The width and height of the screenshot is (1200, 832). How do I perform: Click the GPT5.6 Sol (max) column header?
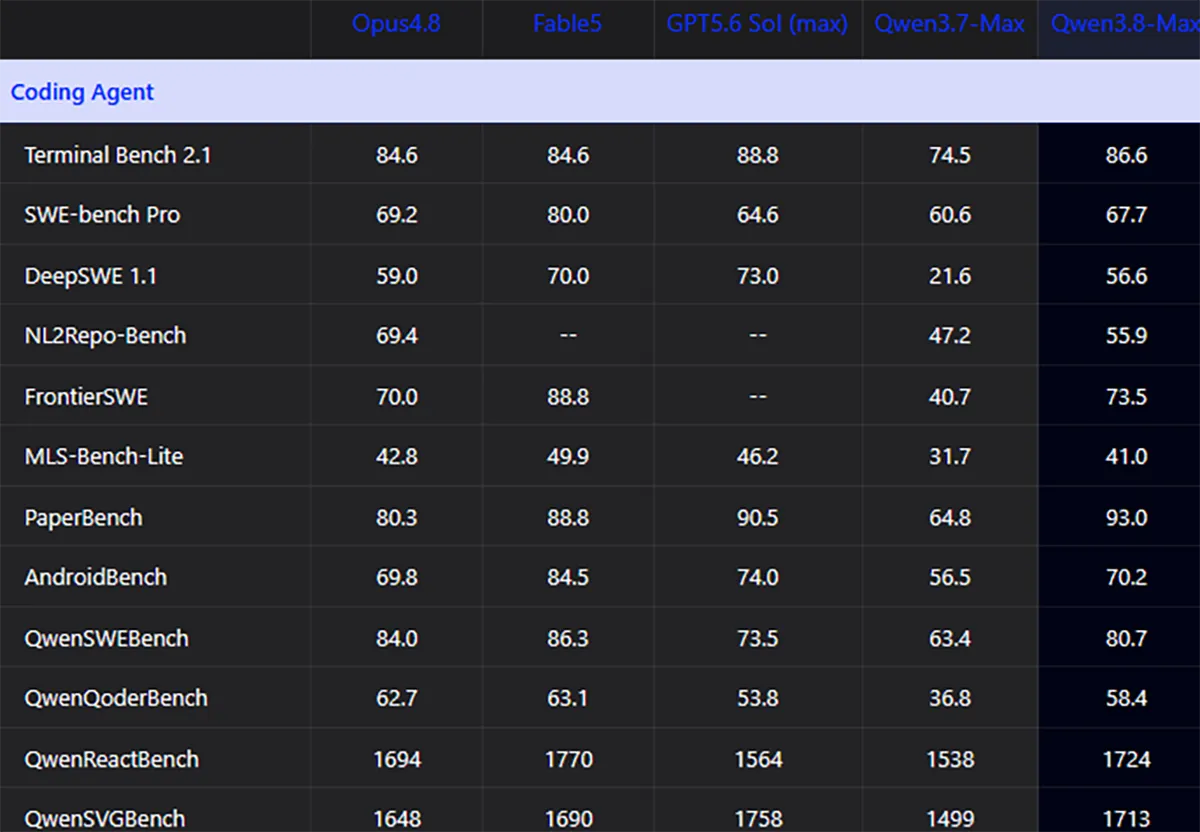[757, 24]
